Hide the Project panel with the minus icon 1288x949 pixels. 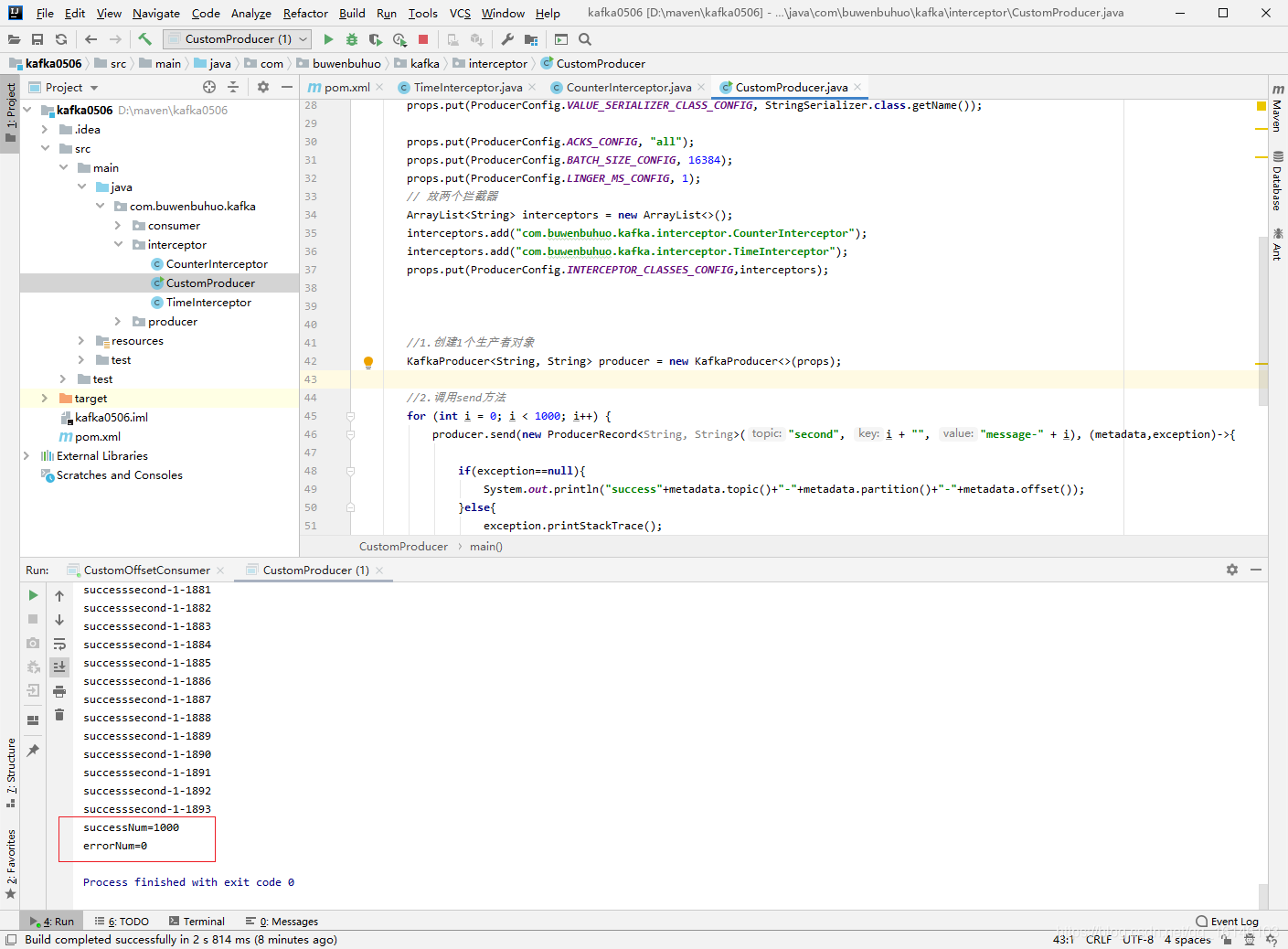[x=287, y=87]
